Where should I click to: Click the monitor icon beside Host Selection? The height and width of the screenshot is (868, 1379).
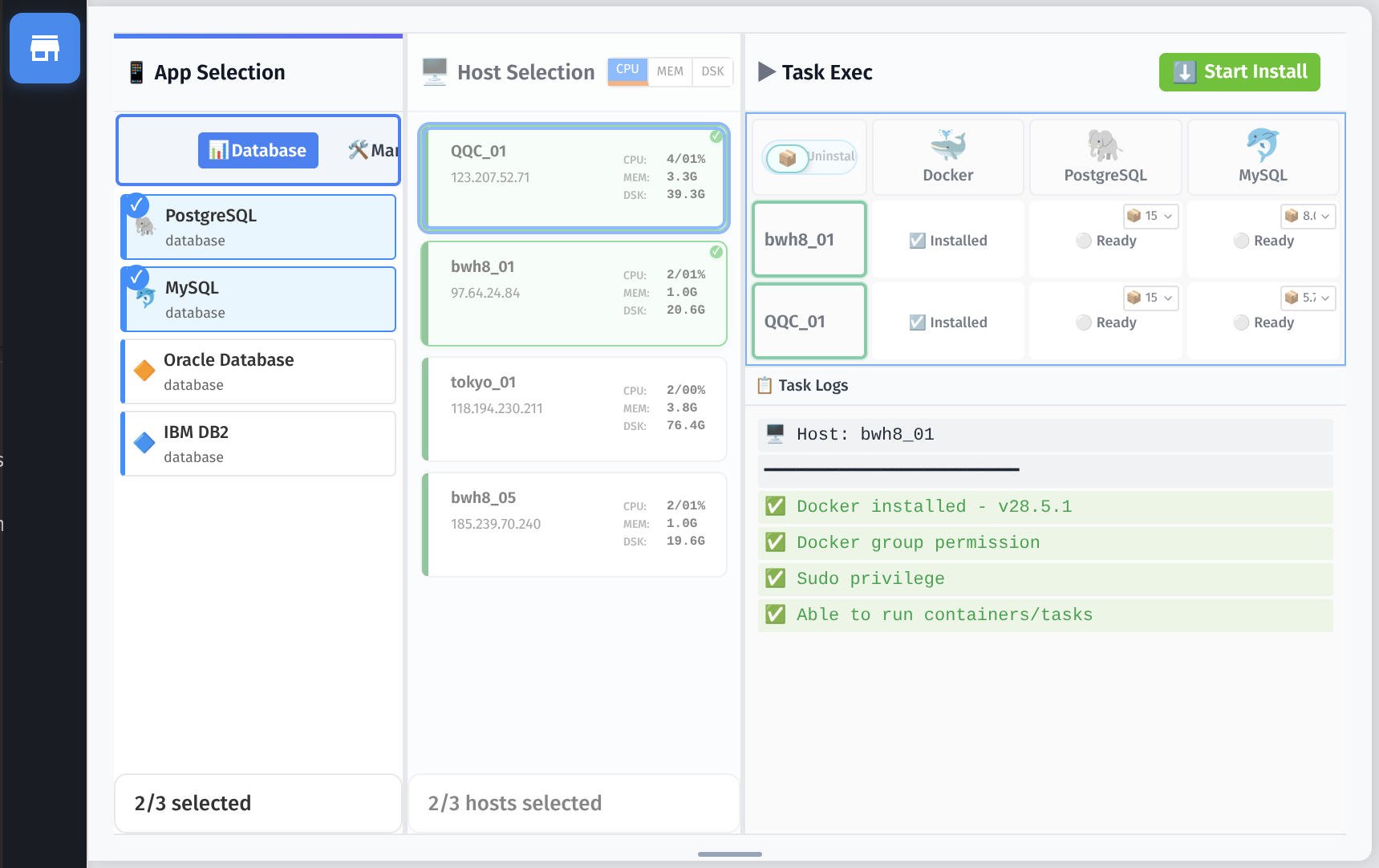[434, 71]
